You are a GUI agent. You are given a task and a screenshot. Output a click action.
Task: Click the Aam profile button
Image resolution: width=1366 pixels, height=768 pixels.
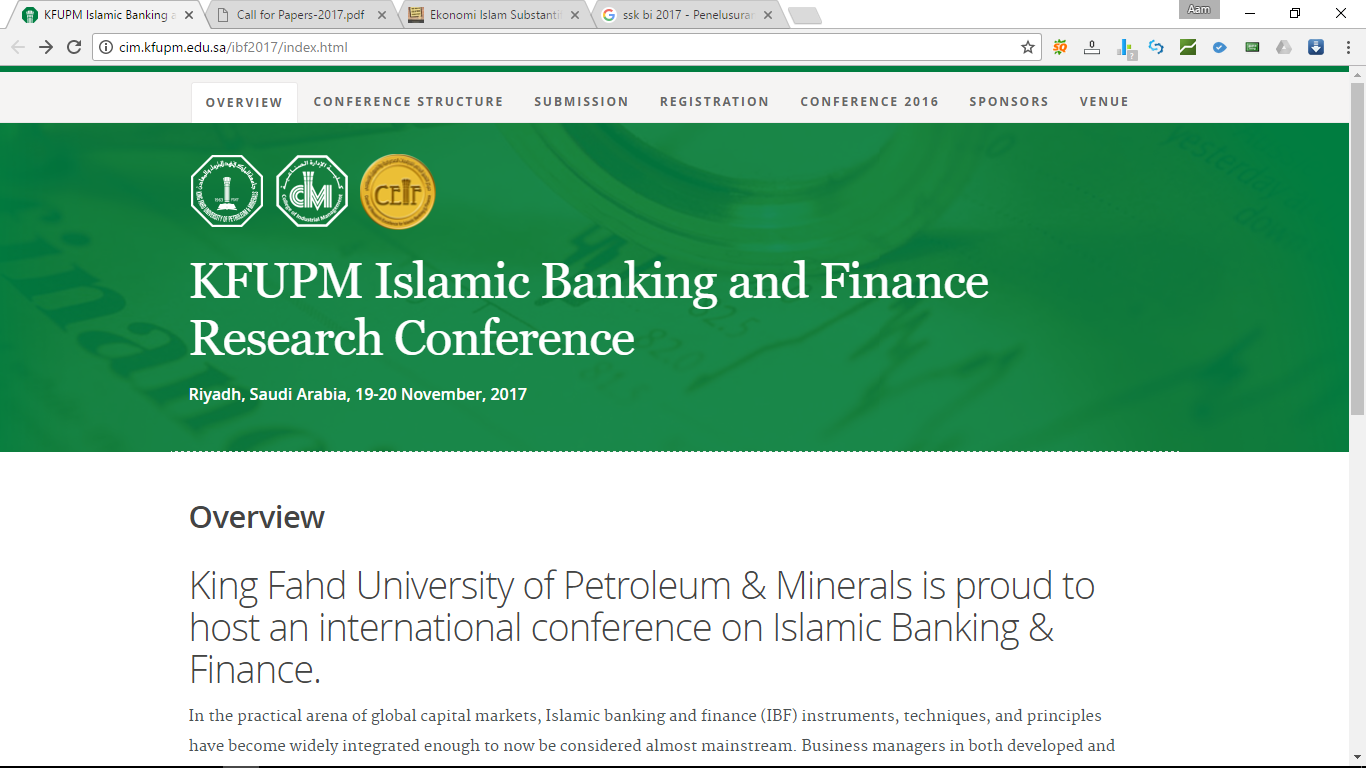(x=1199, y=10)
